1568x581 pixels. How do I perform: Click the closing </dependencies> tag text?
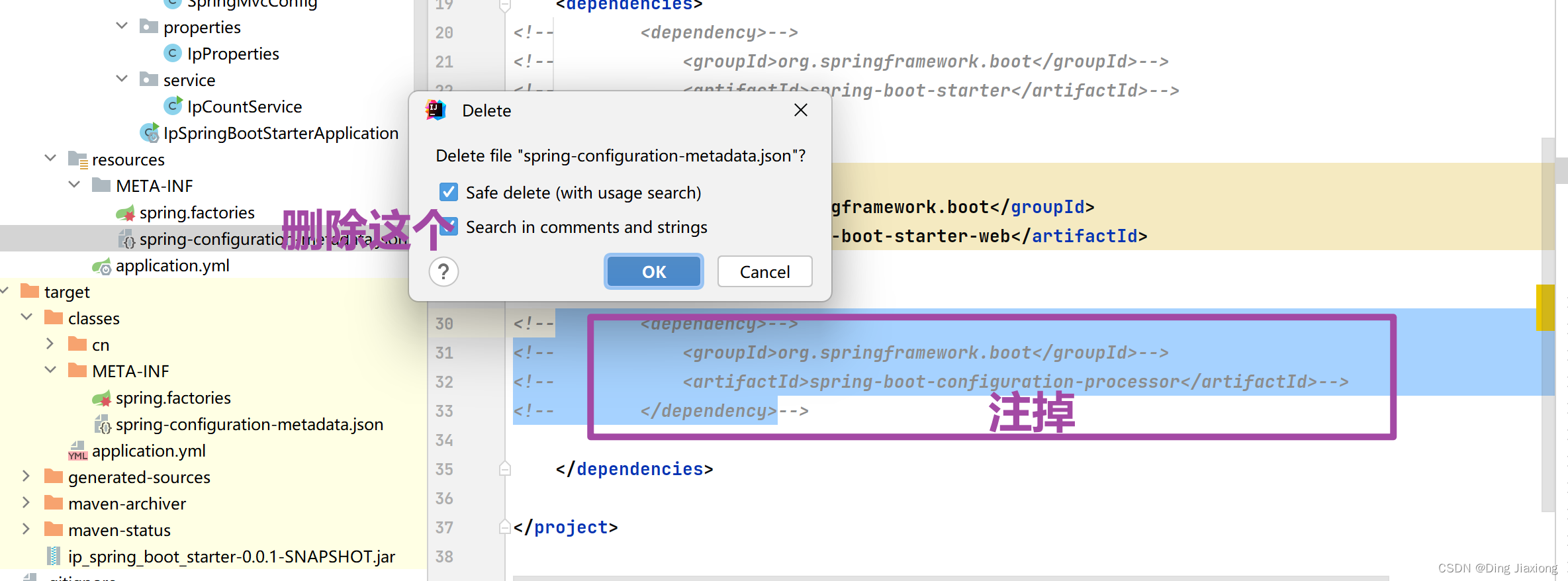(634, 469)
